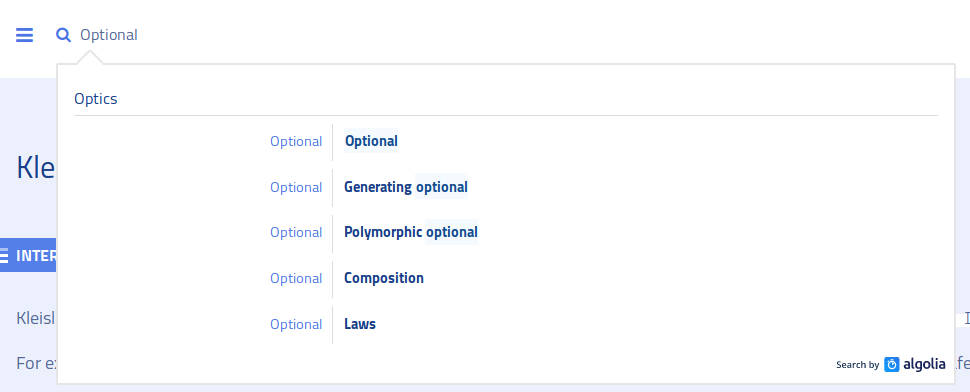Image resolution: width=970 pixels, height=392 pixels.
Task: Select the Polymorphic optional result
Action: 411,232
